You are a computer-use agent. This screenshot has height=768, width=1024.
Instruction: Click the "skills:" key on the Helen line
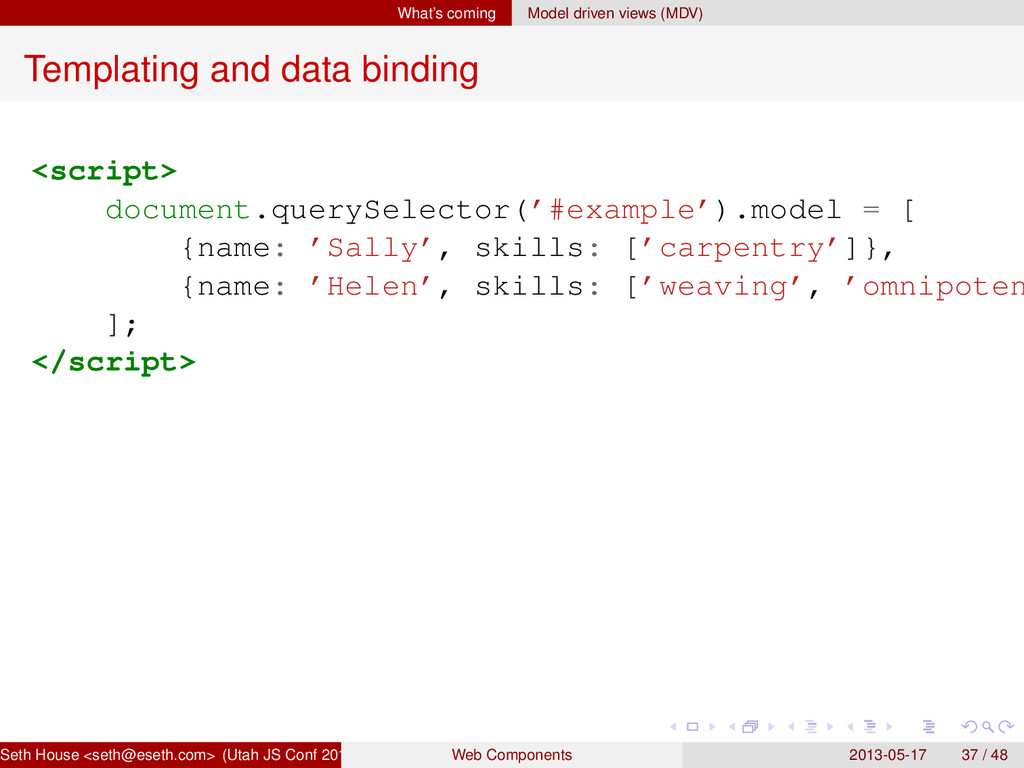click(537, 285)
